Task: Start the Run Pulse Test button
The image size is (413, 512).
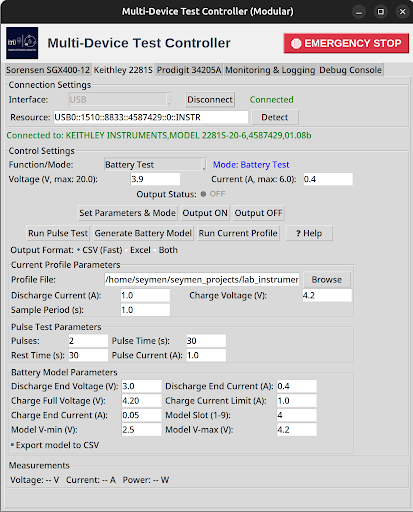Action: point(58,233)
